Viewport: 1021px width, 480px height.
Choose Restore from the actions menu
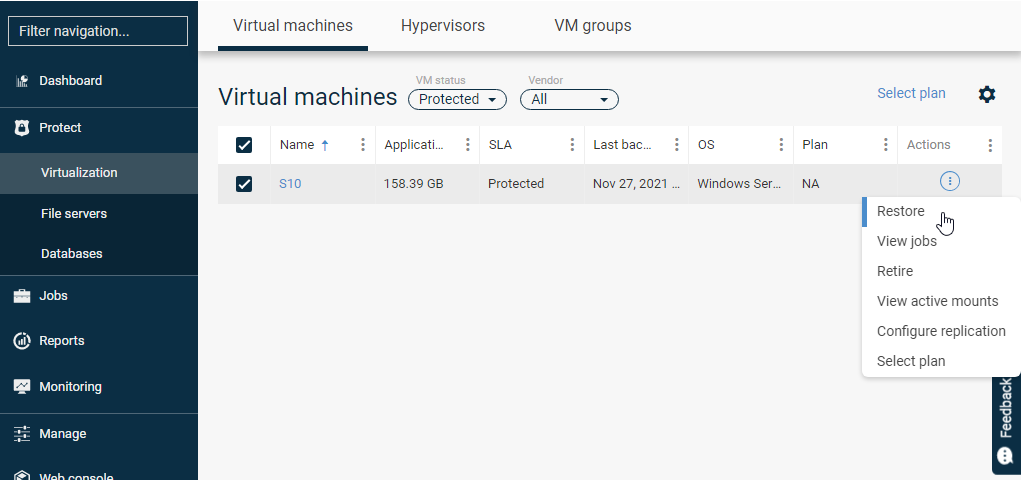pyautogui.click(x=900, y=211)
